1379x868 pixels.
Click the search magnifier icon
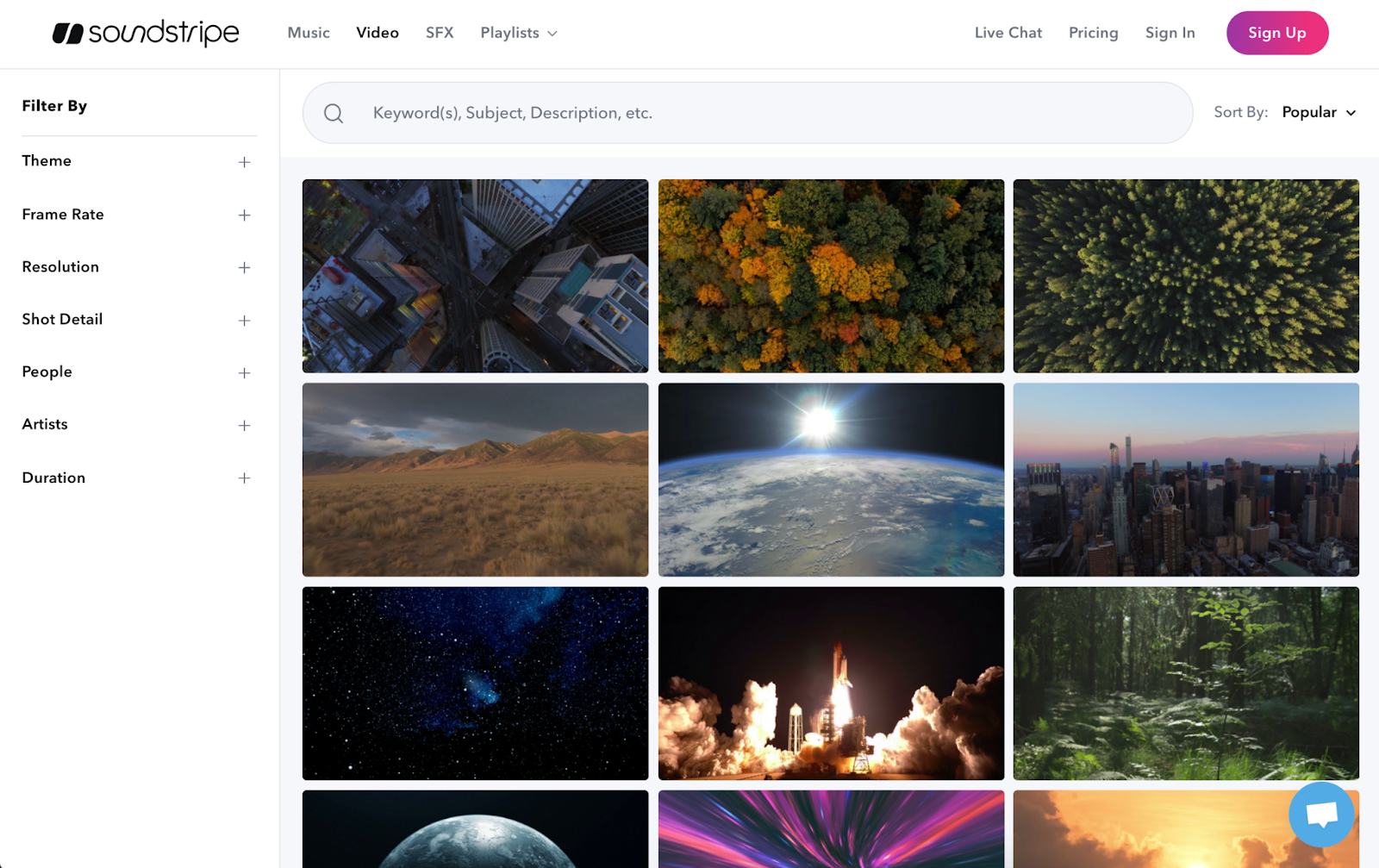[x=334, y=113]
